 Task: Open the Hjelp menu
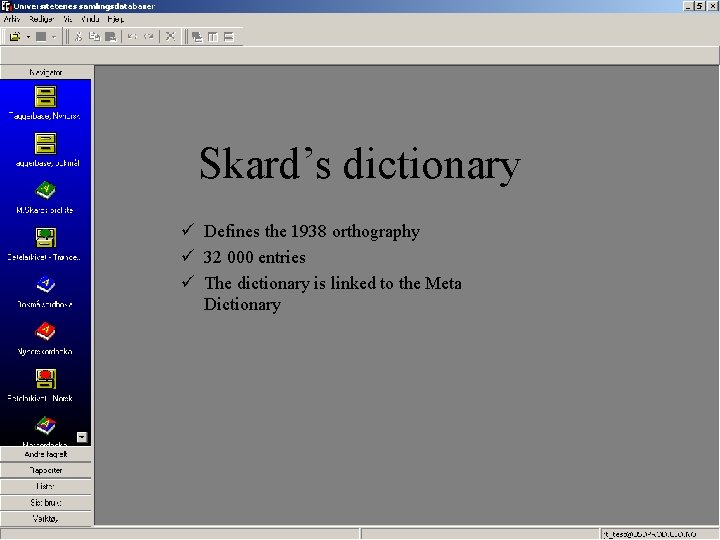pos(116,19)
